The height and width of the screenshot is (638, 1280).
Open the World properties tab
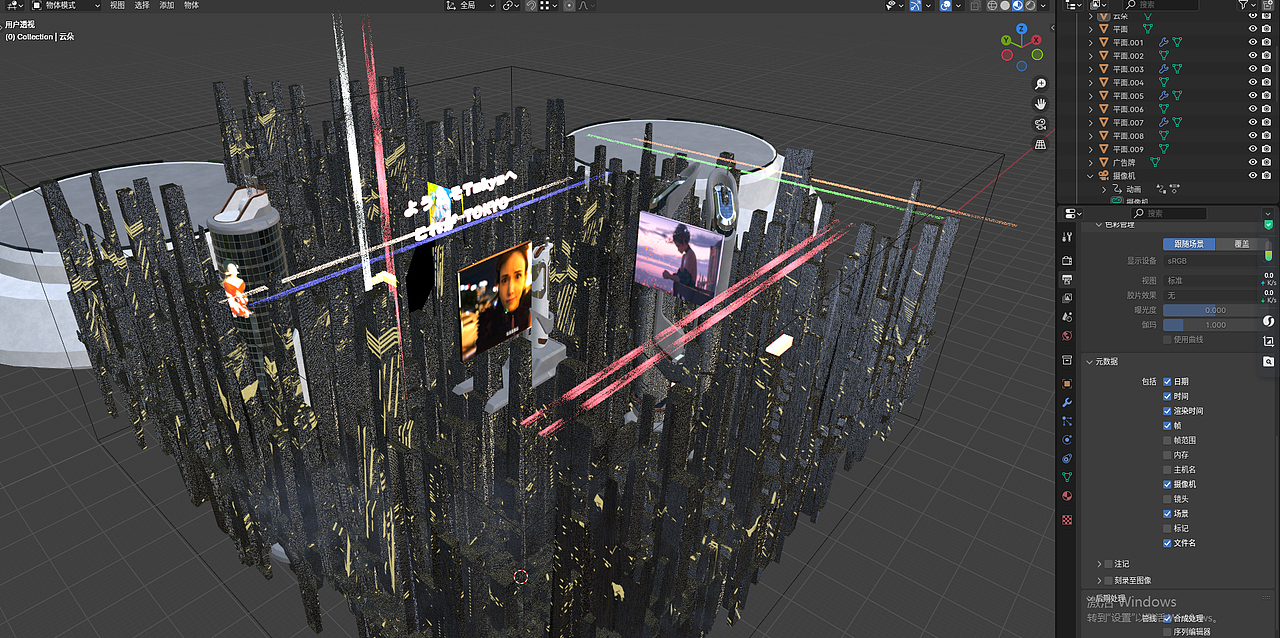tap(1067, 336)
